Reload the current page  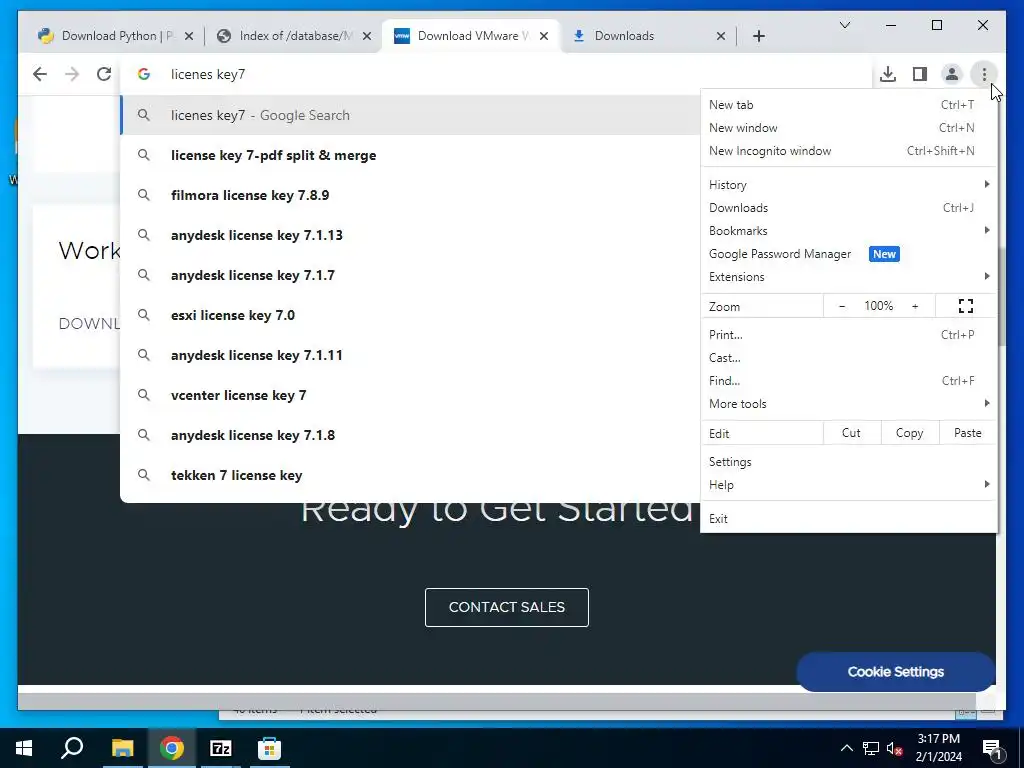[x=104, y=74]
